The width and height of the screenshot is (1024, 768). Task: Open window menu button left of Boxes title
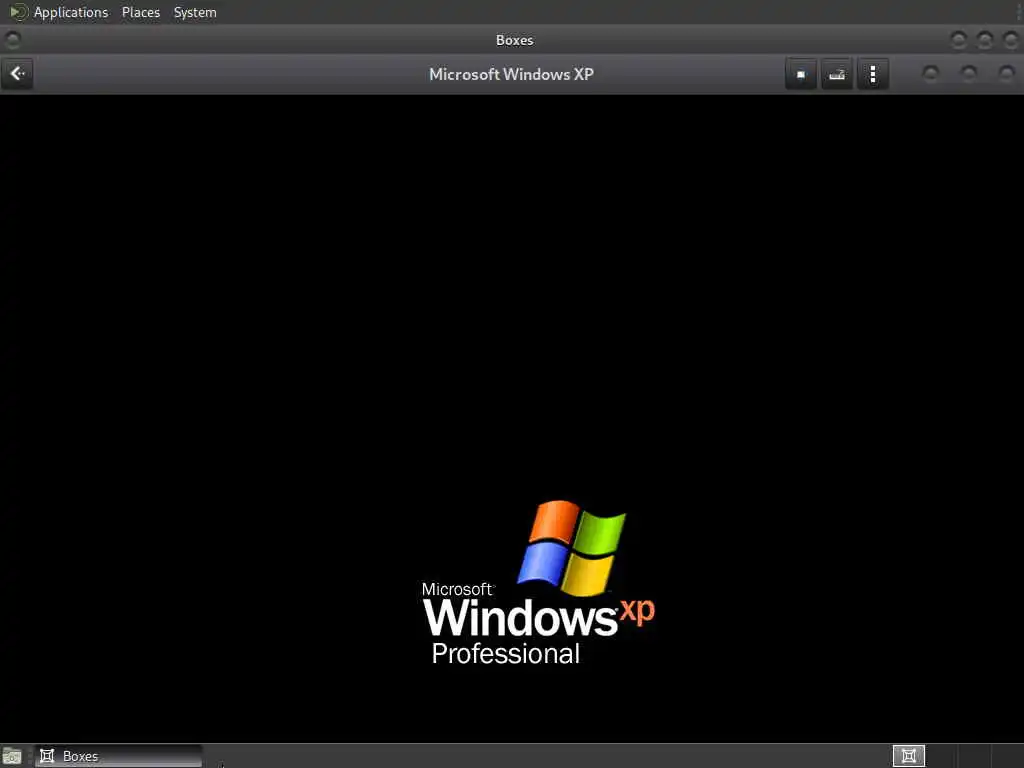click(12, 40)
